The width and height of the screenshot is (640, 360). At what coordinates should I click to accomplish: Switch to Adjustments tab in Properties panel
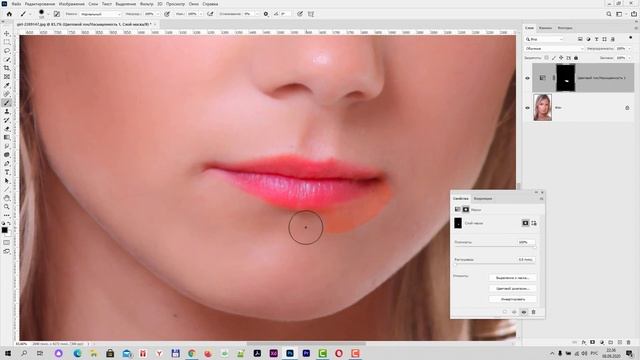[483, 198]
